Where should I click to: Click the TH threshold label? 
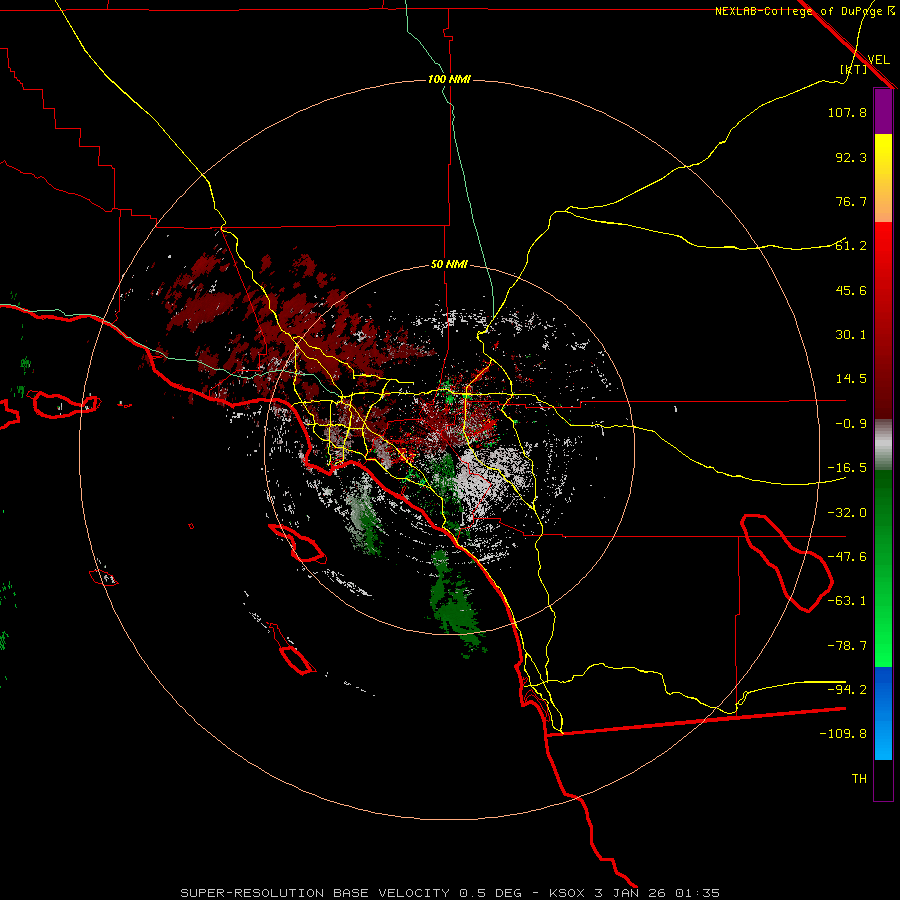(859, 779)
